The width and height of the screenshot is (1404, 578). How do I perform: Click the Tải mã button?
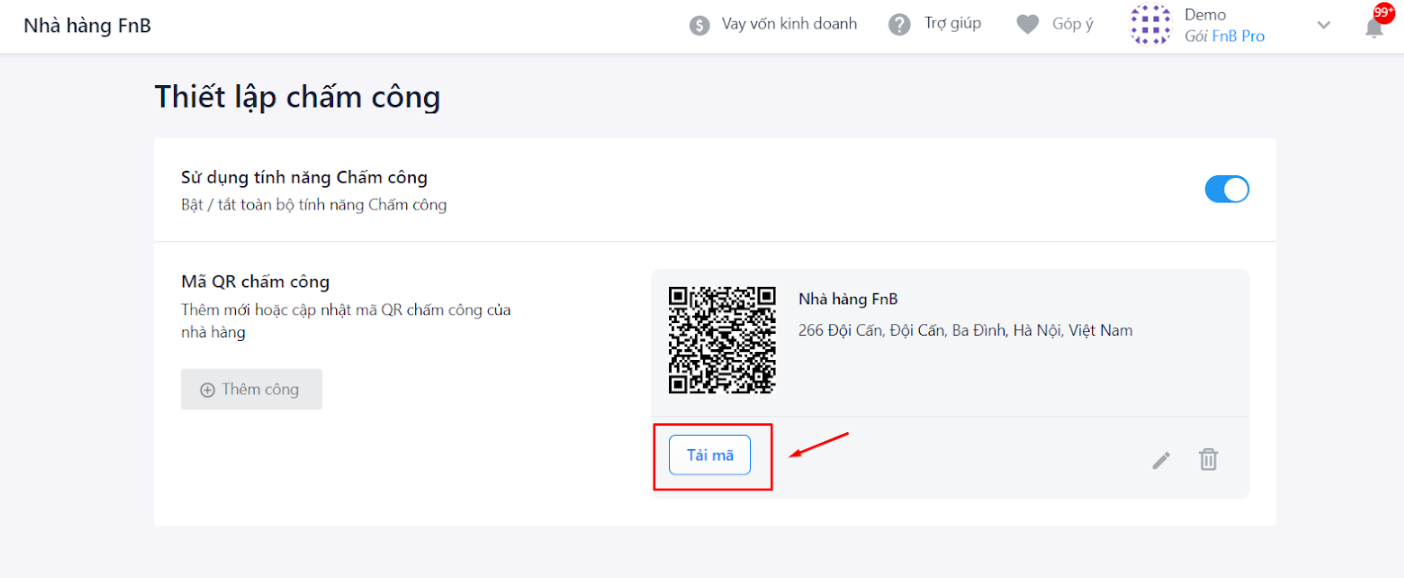[710, 455]
